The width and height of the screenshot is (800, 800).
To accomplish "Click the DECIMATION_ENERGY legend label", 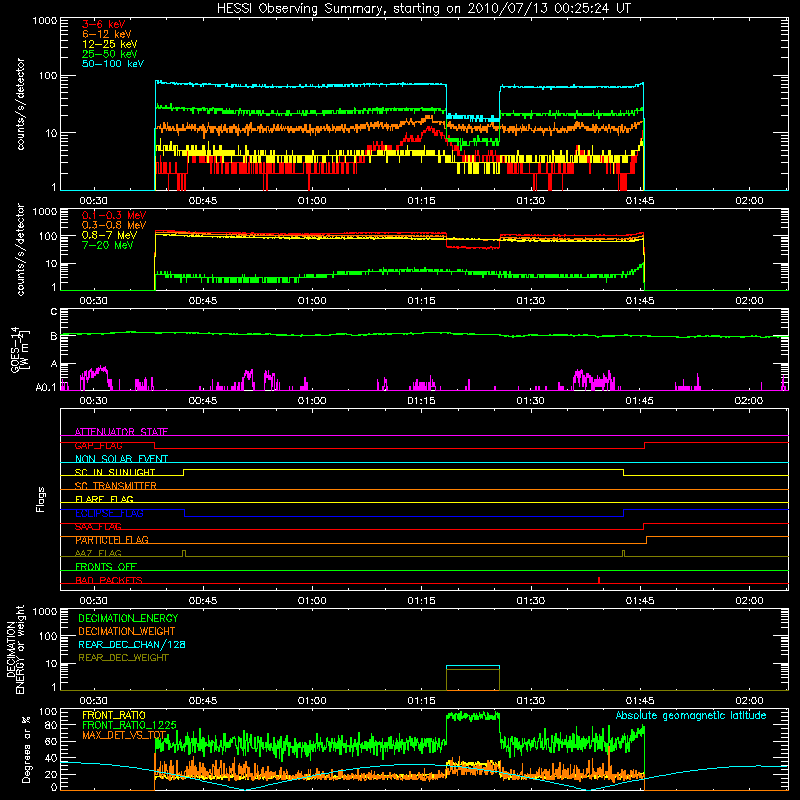I will click(x=128, y=618).
